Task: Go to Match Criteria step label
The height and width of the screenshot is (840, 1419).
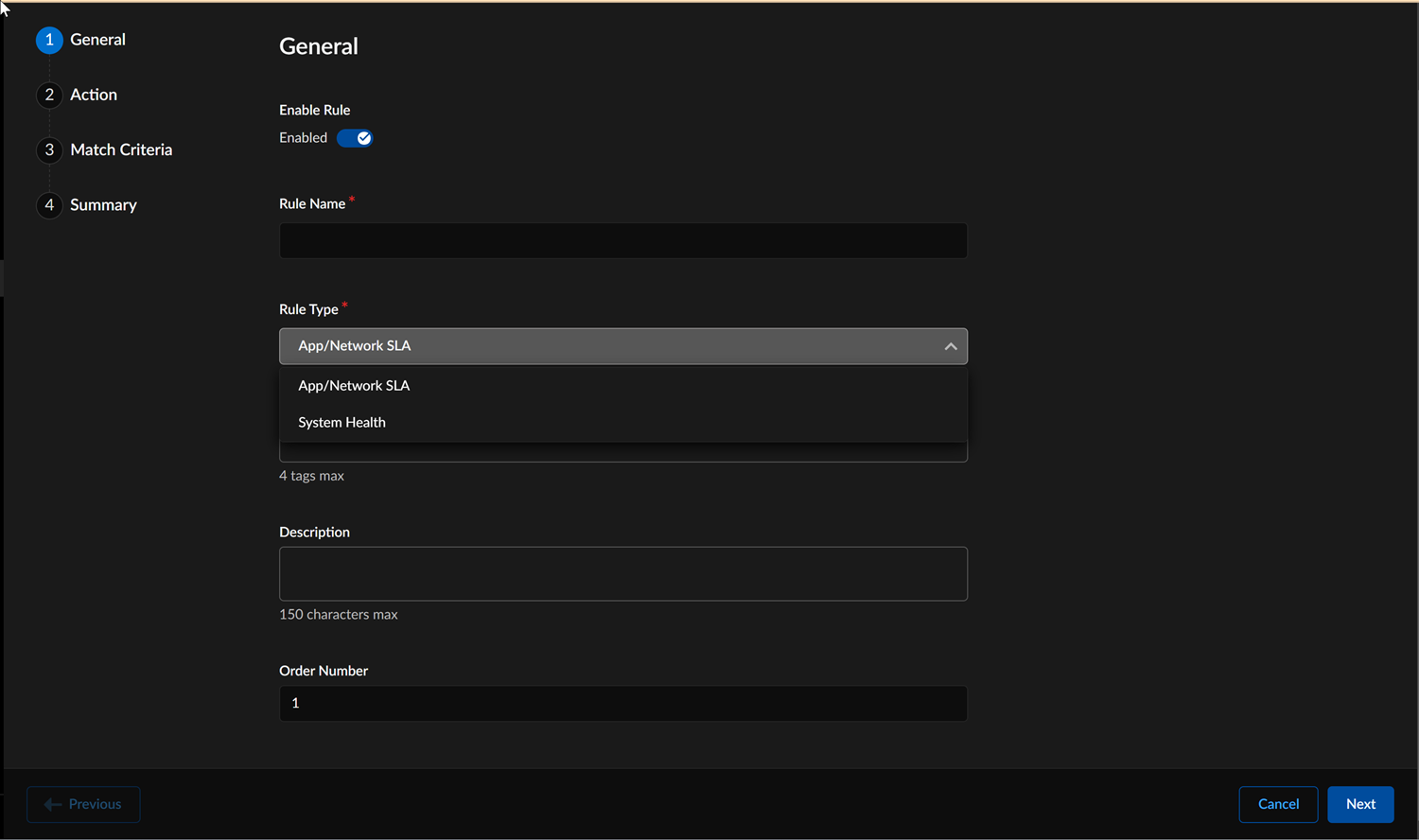Action: (x=121, y=149)
